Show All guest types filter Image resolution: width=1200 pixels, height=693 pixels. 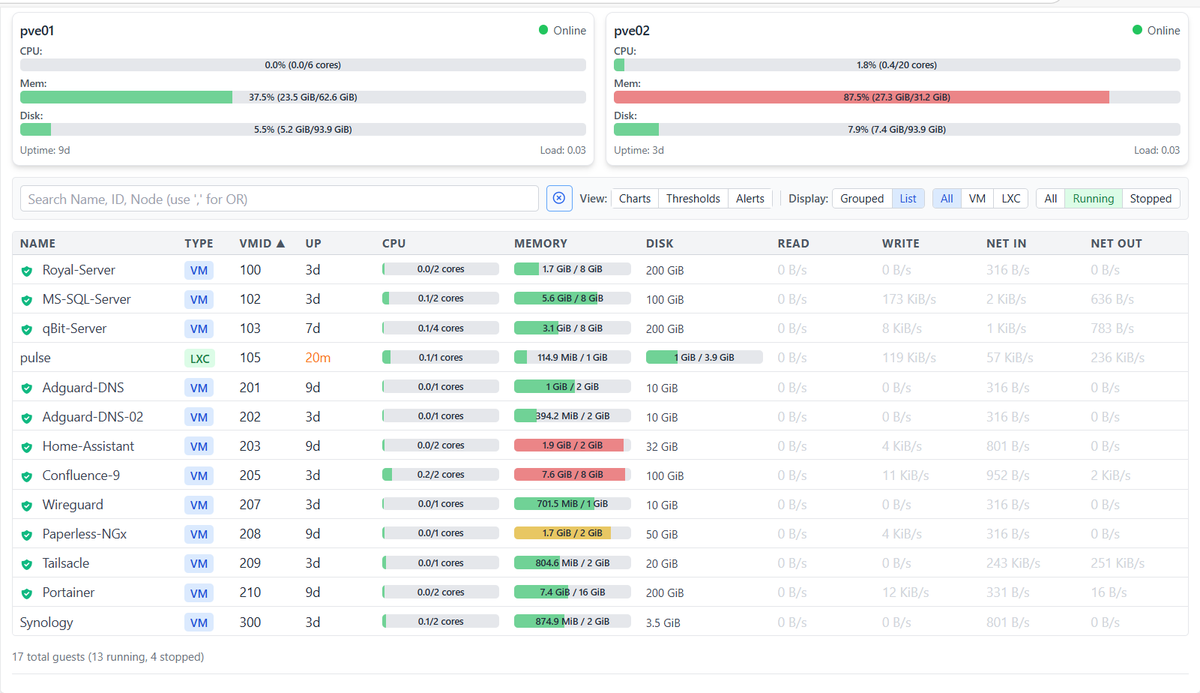(x=947, y=198)
